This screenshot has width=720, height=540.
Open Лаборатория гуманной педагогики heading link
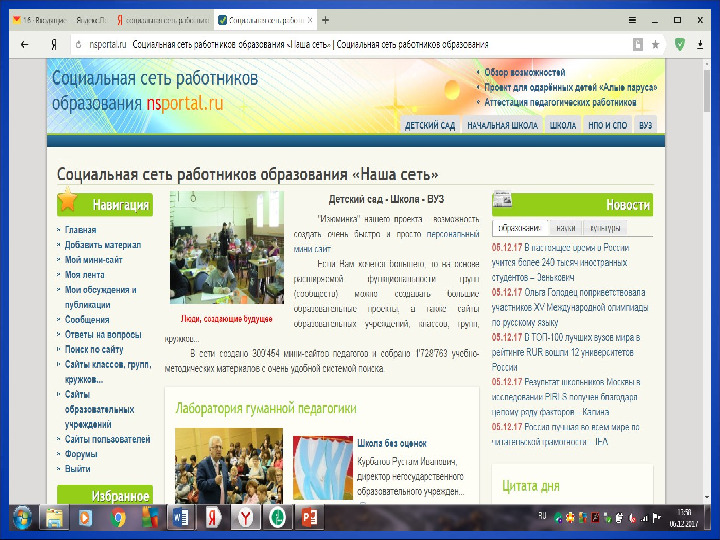[266, 408]
